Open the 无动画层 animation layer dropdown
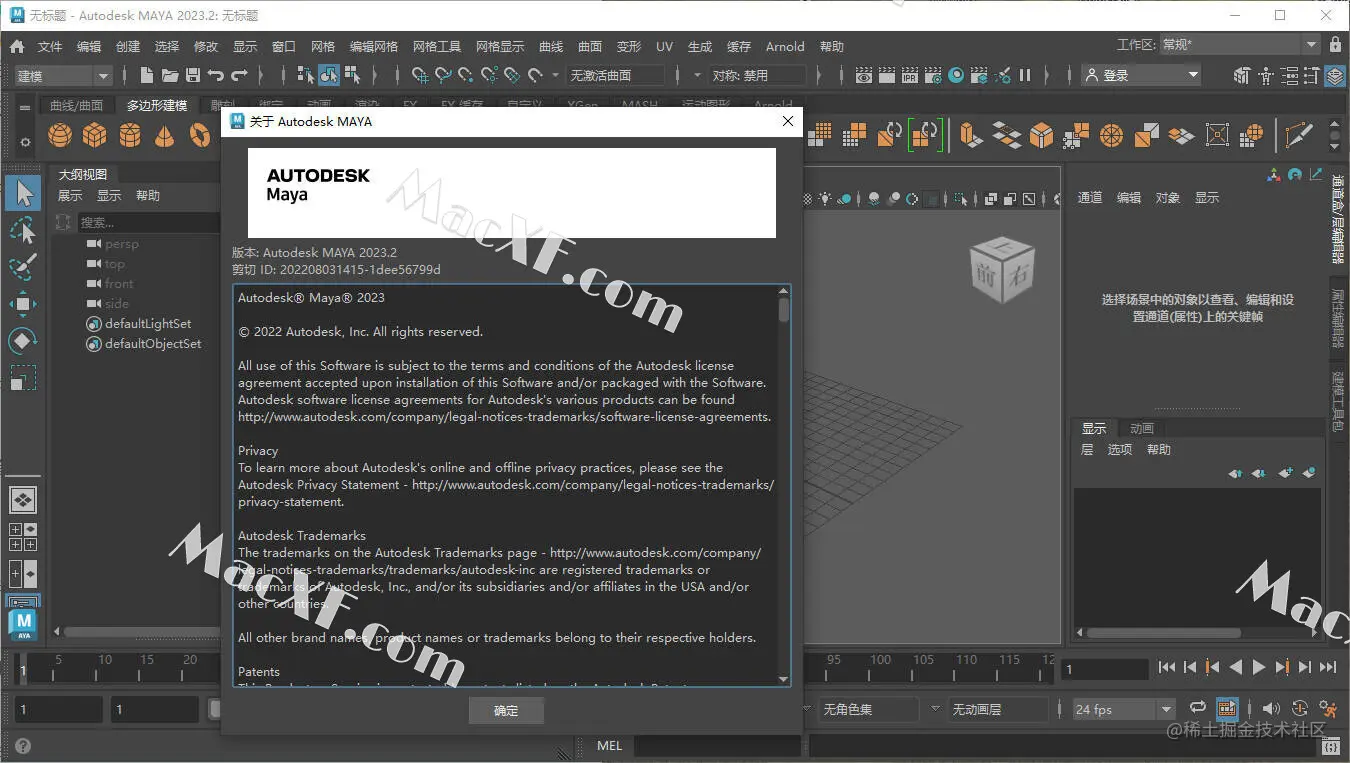1350x763 pixels. click(x=998, y=709)
